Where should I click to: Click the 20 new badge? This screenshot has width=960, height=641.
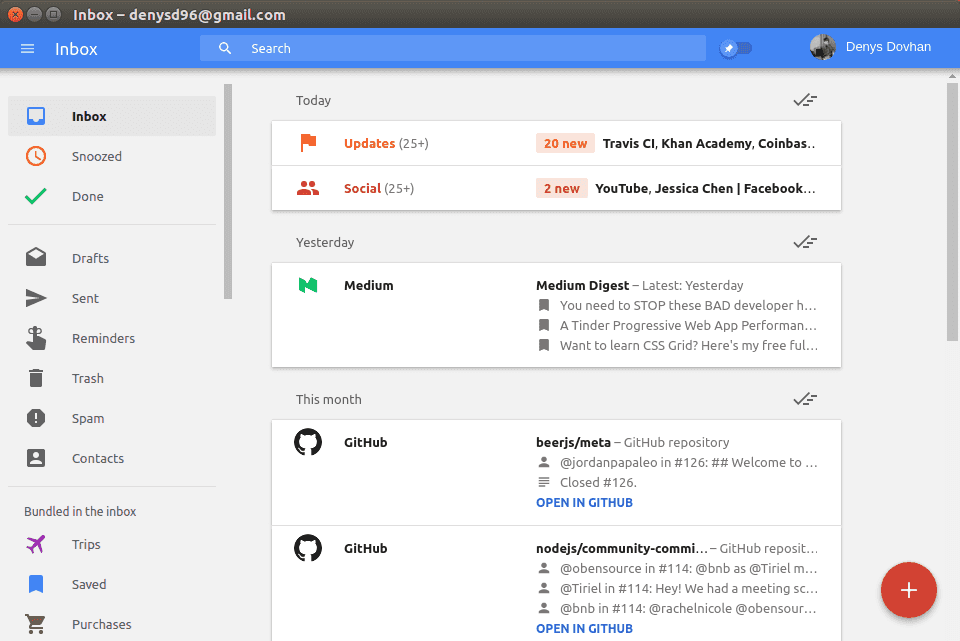pos(565,143)
